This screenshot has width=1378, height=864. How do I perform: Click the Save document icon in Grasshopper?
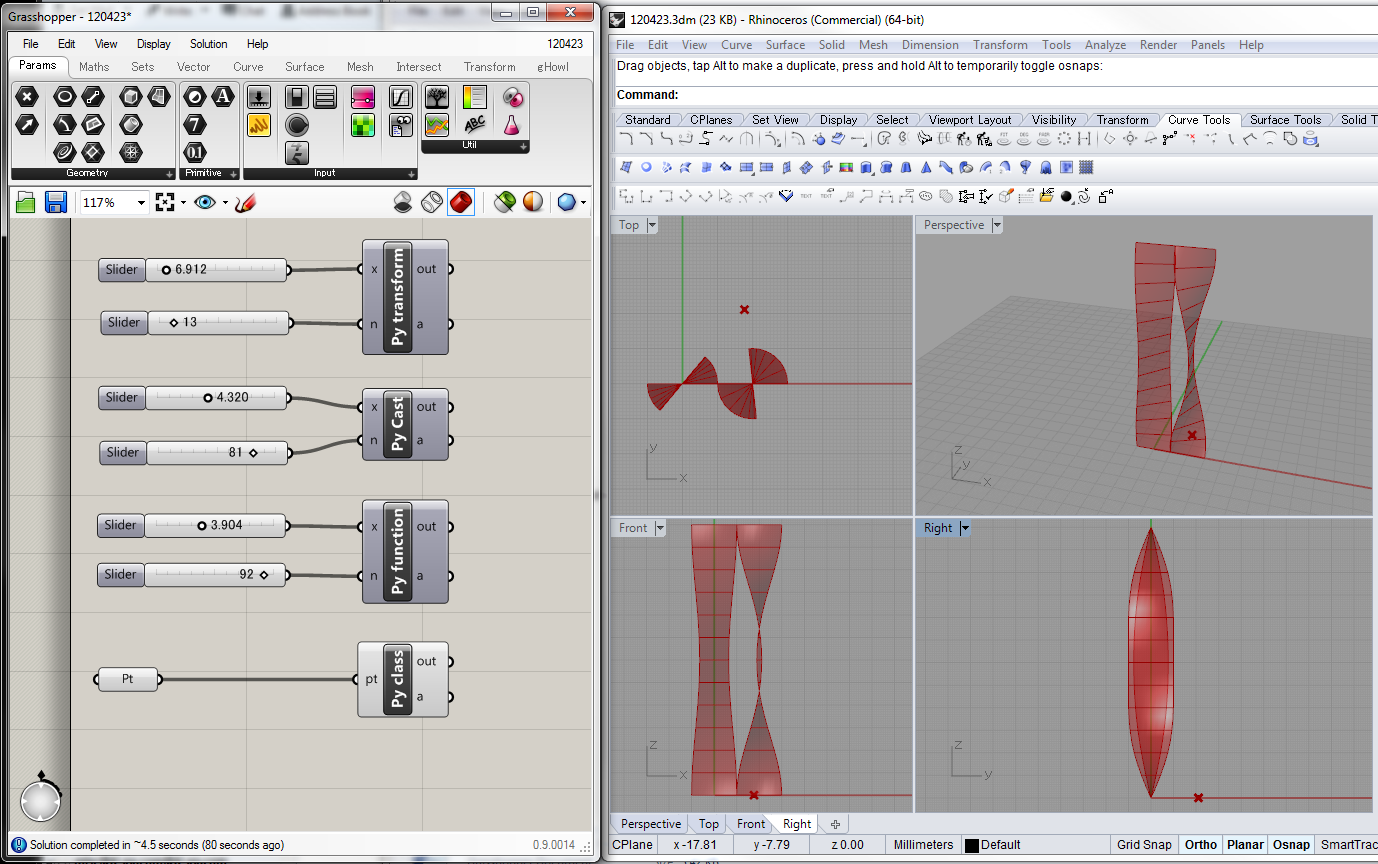(x=56, y=203)
